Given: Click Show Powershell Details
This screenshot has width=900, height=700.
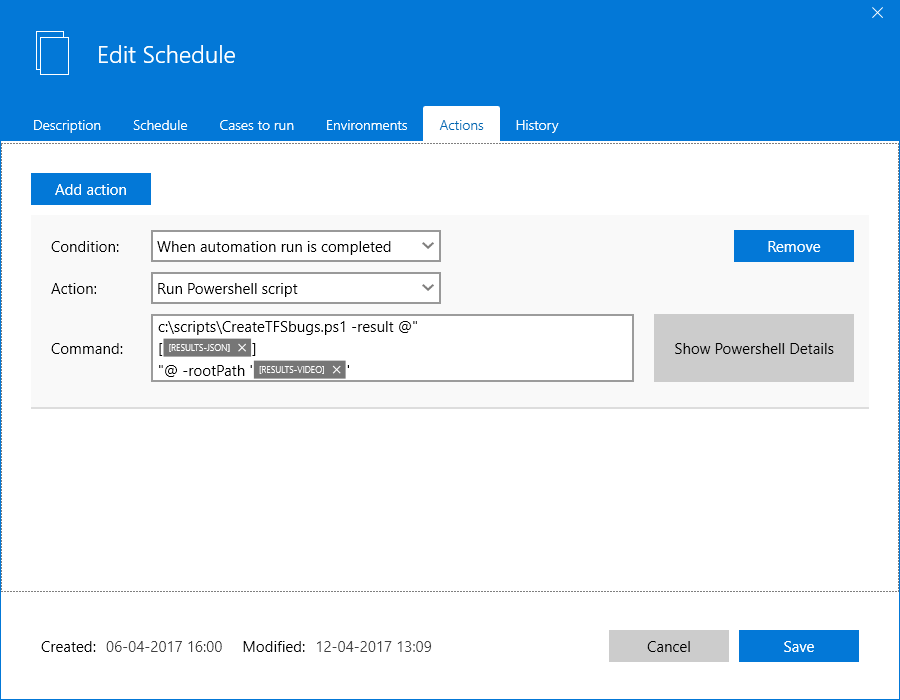Looking at the screenshot, I should (754, 348).
